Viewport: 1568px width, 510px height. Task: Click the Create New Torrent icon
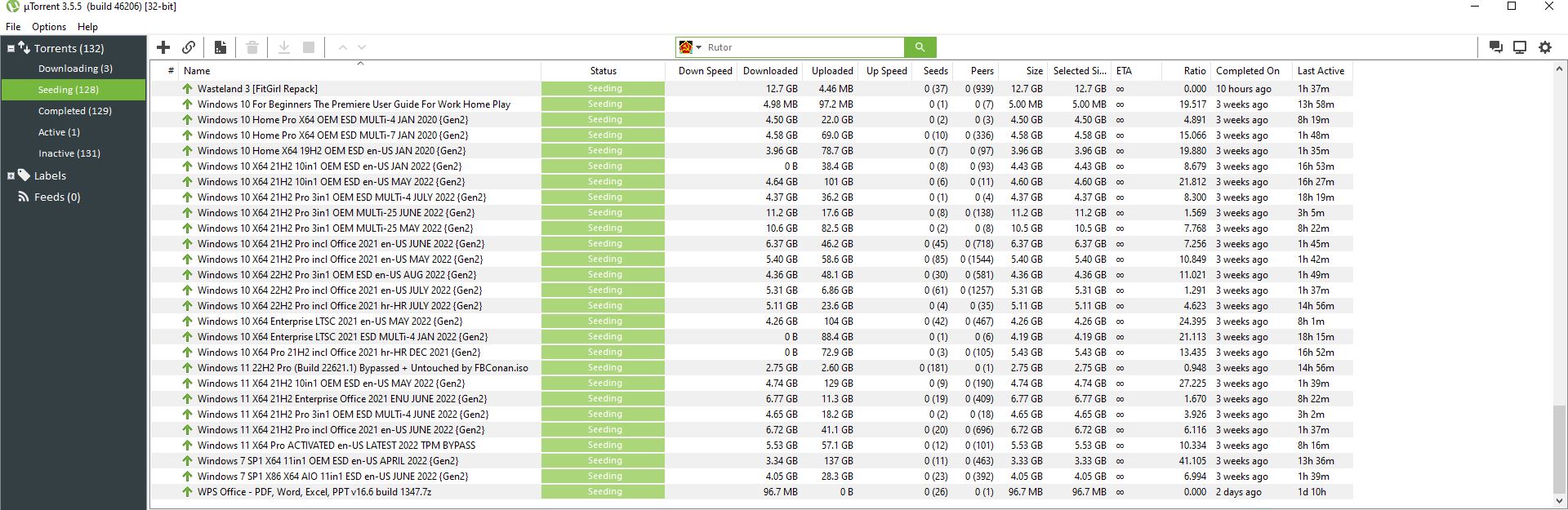click(220, 47)
